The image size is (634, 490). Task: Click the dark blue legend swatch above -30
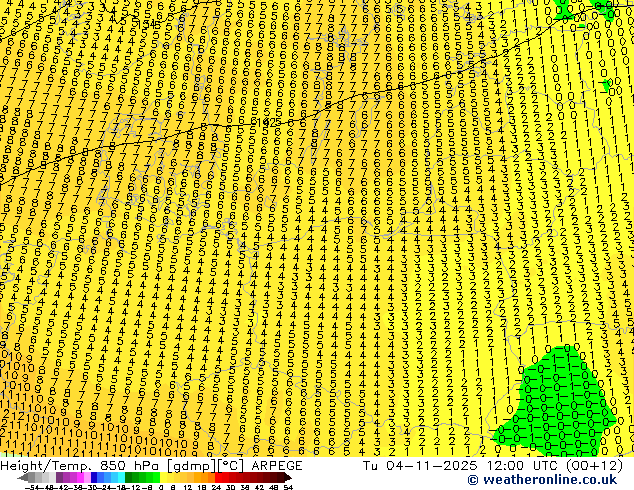(x=94, y=477)
